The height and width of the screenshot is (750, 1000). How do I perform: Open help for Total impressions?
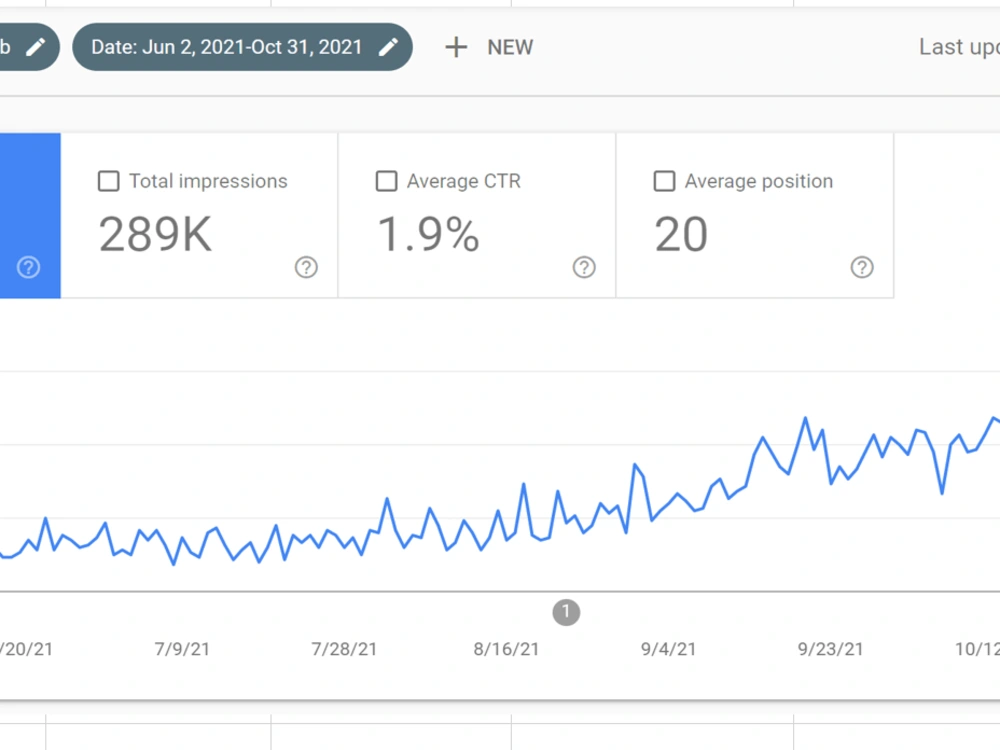[306, 267]
